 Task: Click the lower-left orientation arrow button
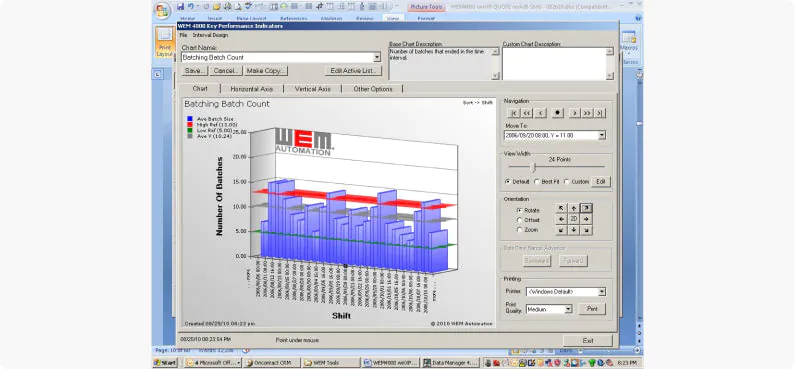point(561,230)
